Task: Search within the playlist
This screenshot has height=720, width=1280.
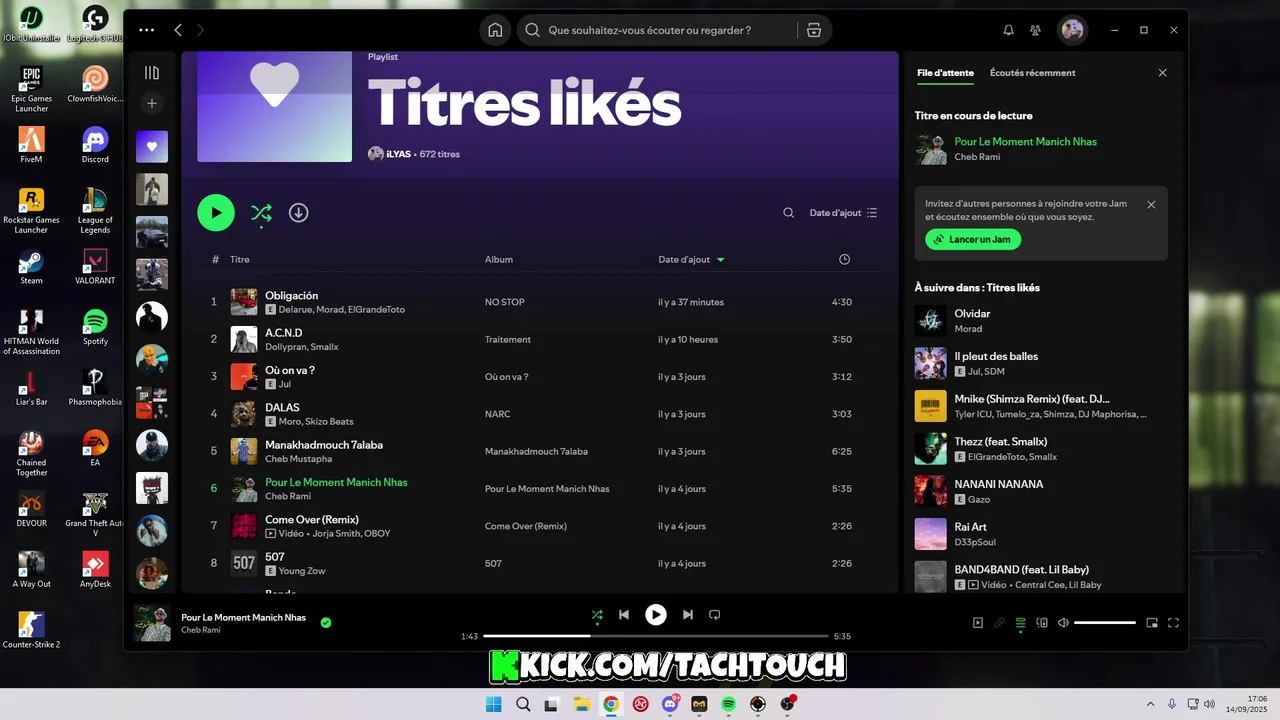Action: (788, 213)
